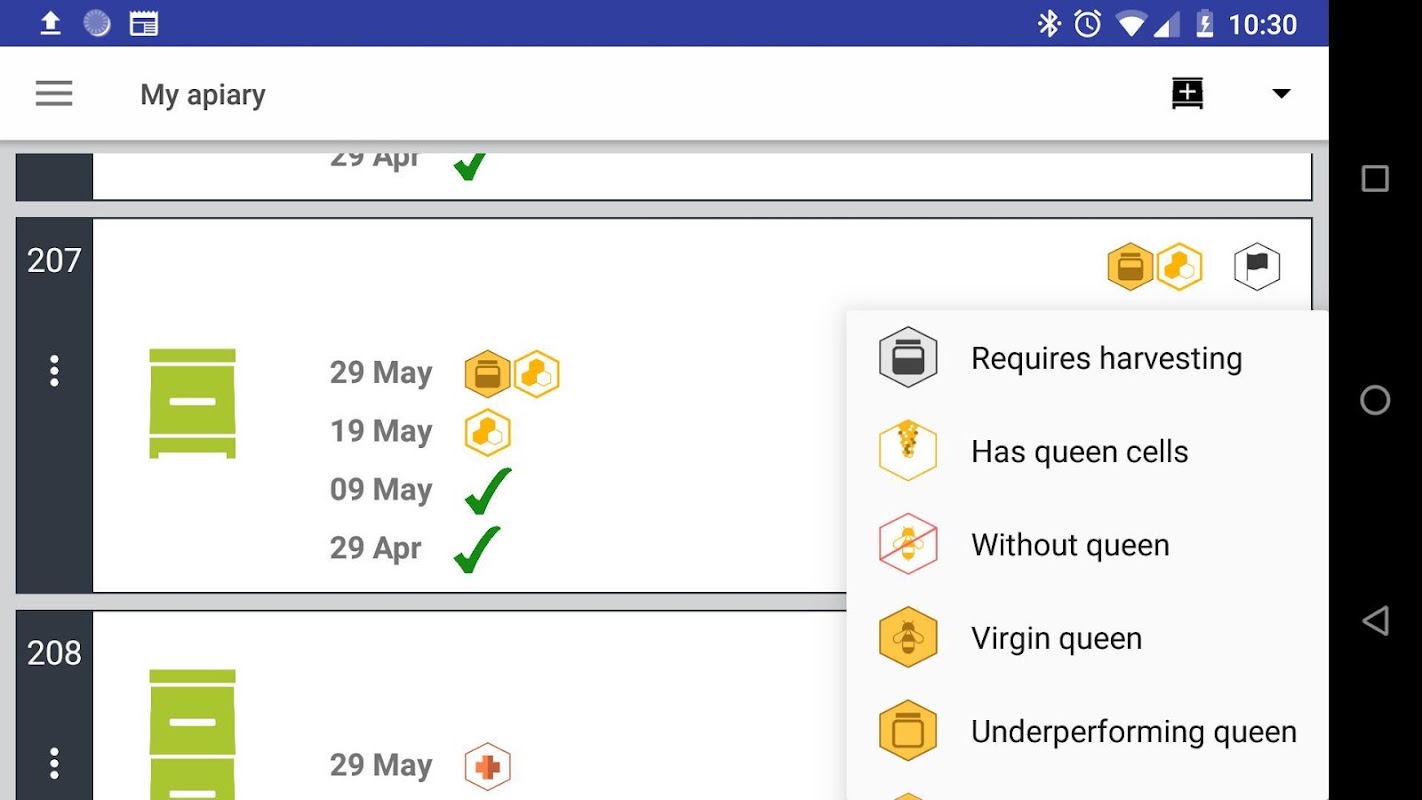Screen dimensions: 1422x800
Task: Expand the toolbar dropdown arrow
Action: click(1281, 94)
